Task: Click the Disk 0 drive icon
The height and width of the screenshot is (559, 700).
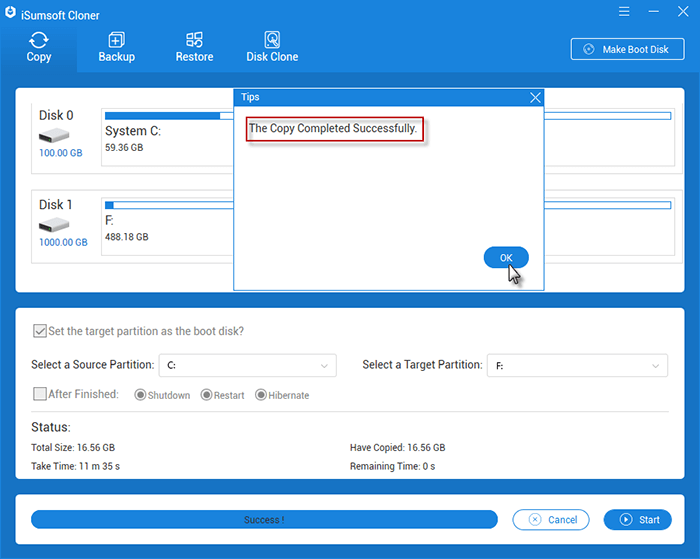Action: tap(55, 135)
